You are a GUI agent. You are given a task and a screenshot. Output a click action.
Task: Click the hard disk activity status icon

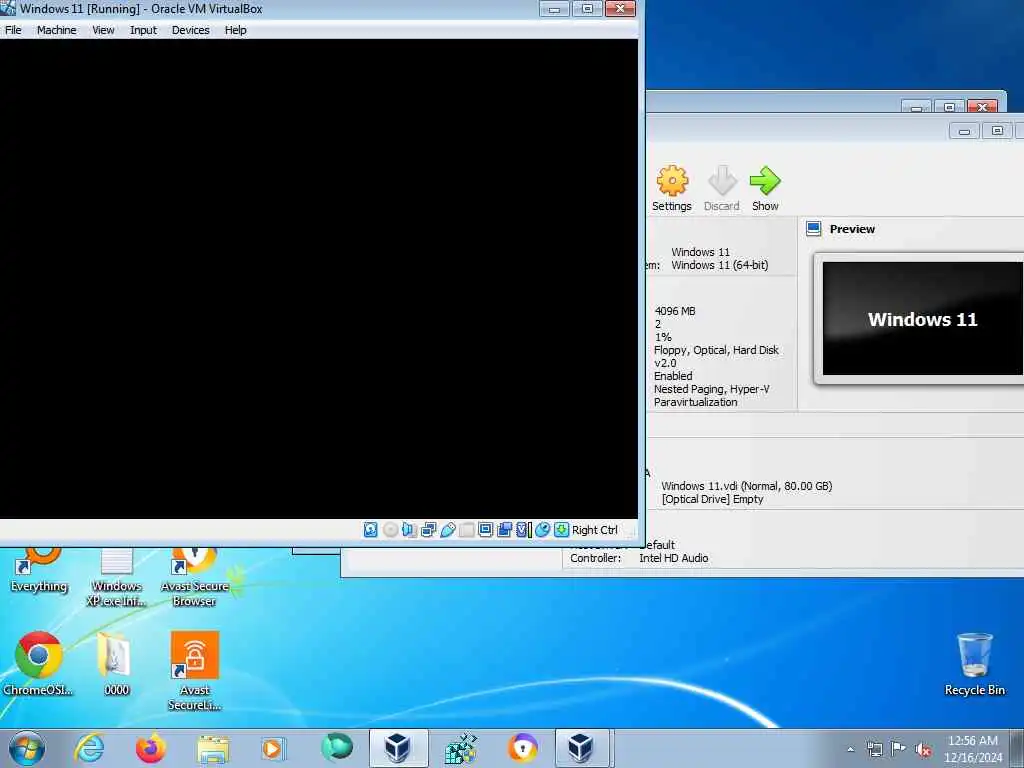pos(370,530)
